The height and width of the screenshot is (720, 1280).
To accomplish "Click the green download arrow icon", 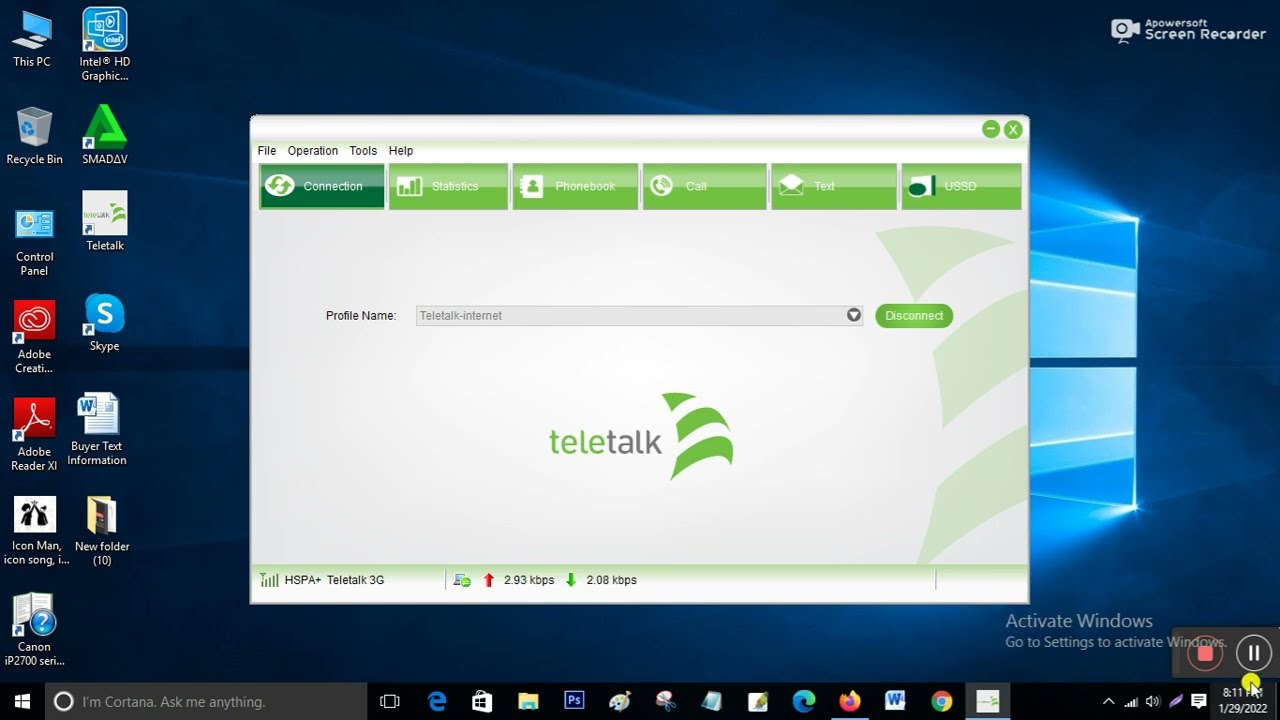I will coord(571,580).
